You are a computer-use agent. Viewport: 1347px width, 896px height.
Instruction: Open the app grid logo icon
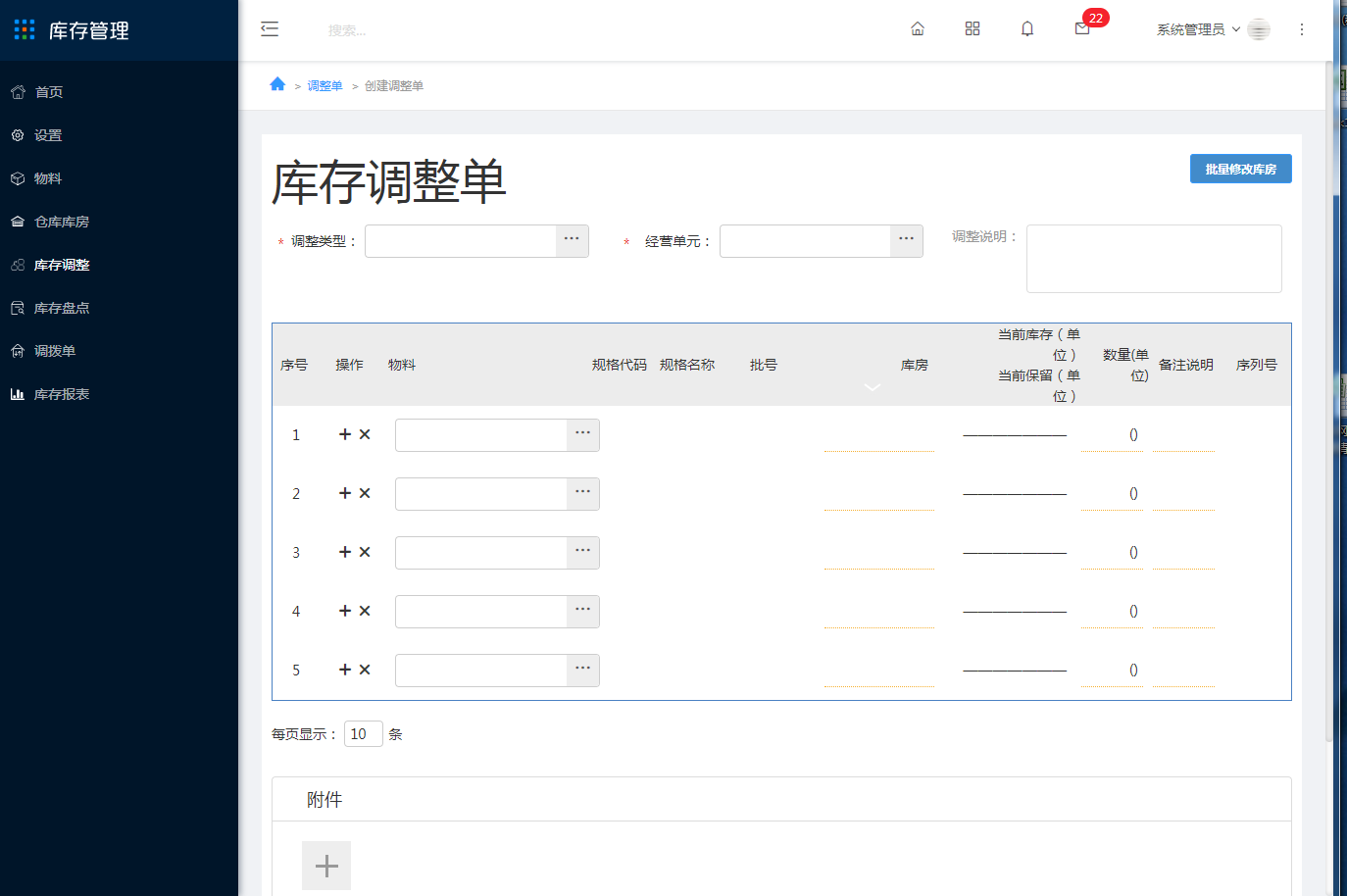click(25, 29)
